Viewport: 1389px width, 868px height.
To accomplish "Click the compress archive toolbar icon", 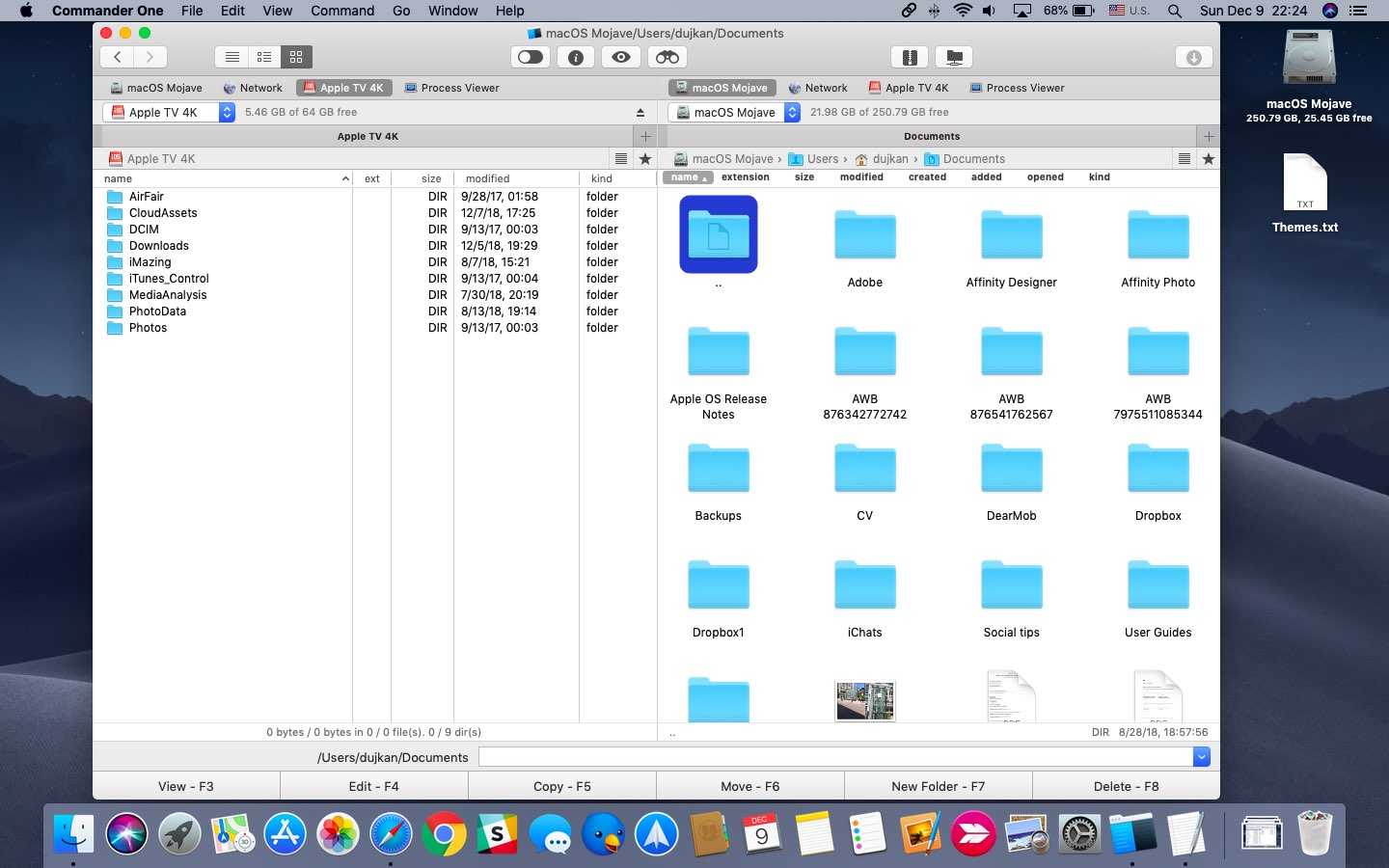I will pyautogui.click(x=909, y=57).
